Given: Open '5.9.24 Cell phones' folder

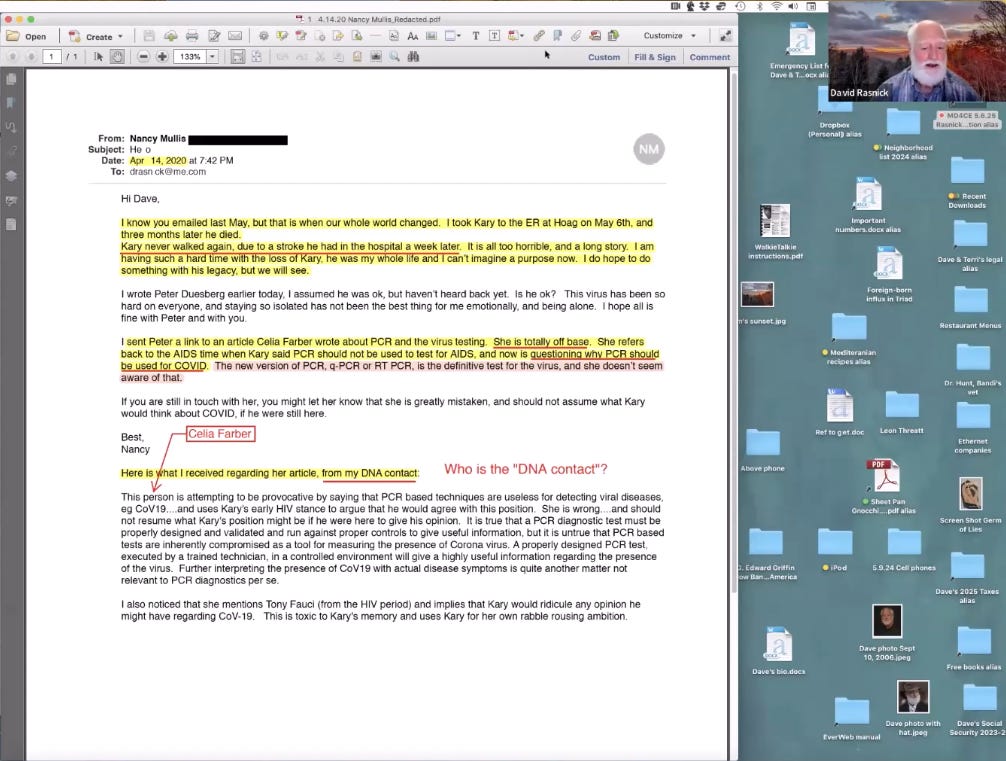Looking at the screenshot, I should [x=903, y=550].
